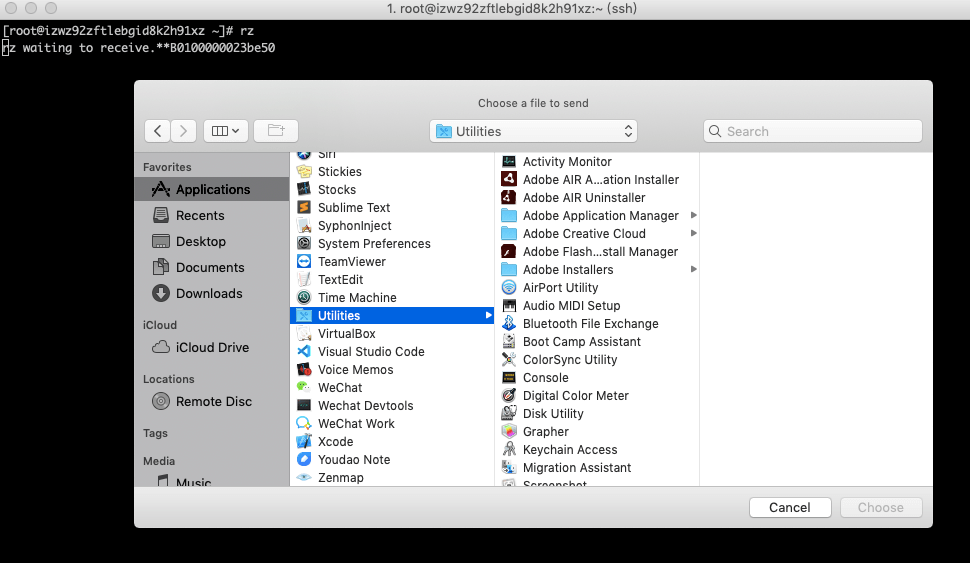The image size is (970, 563).
Task: Select the Sublime Text icon
Action: pyautogui.click(x=304, y=207)
